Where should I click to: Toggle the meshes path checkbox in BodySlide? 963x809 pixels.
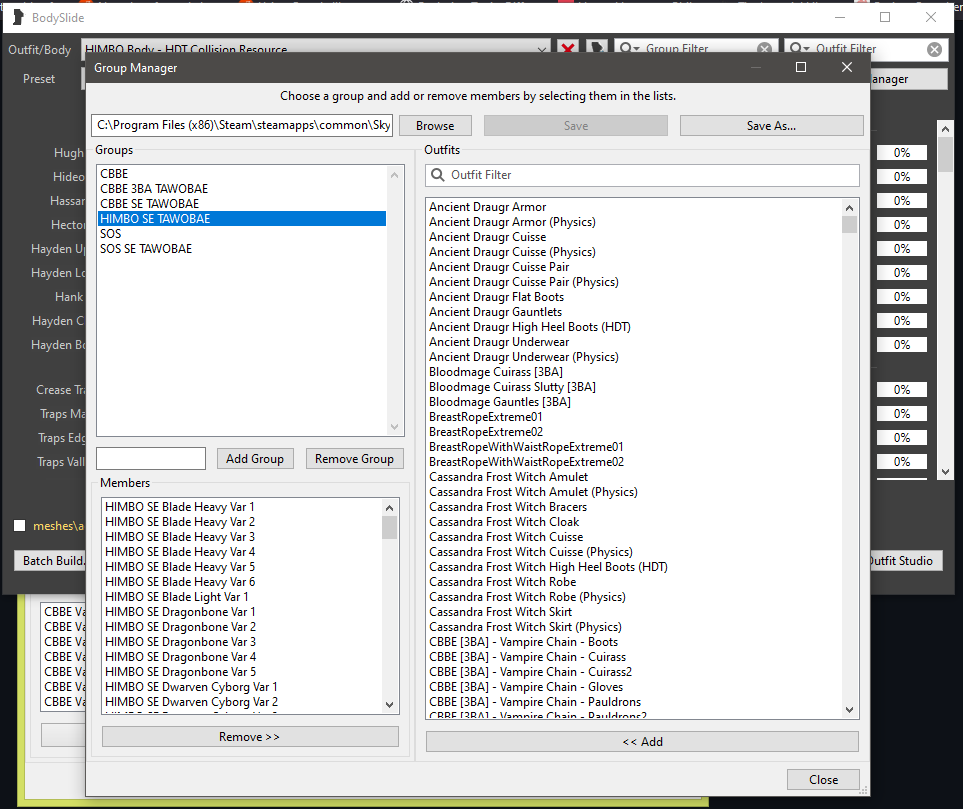pos(20,526)
